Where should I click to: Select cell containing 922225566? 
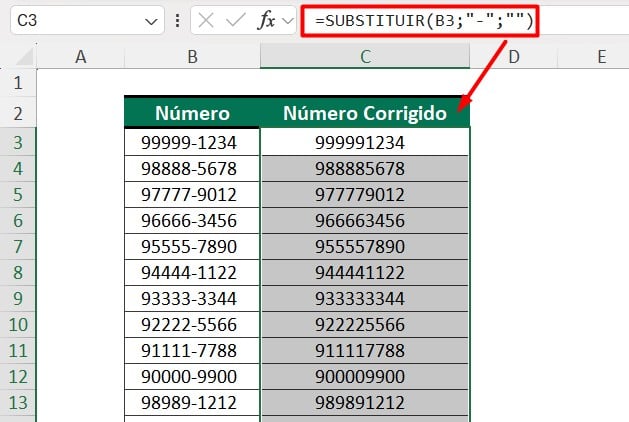pos(365,325)
